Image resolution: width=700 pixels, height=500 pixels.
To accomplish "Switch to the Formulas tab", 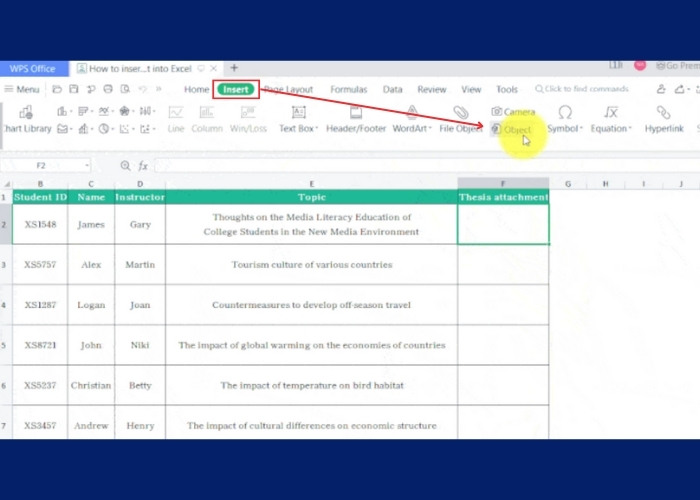I will point(349,89).
